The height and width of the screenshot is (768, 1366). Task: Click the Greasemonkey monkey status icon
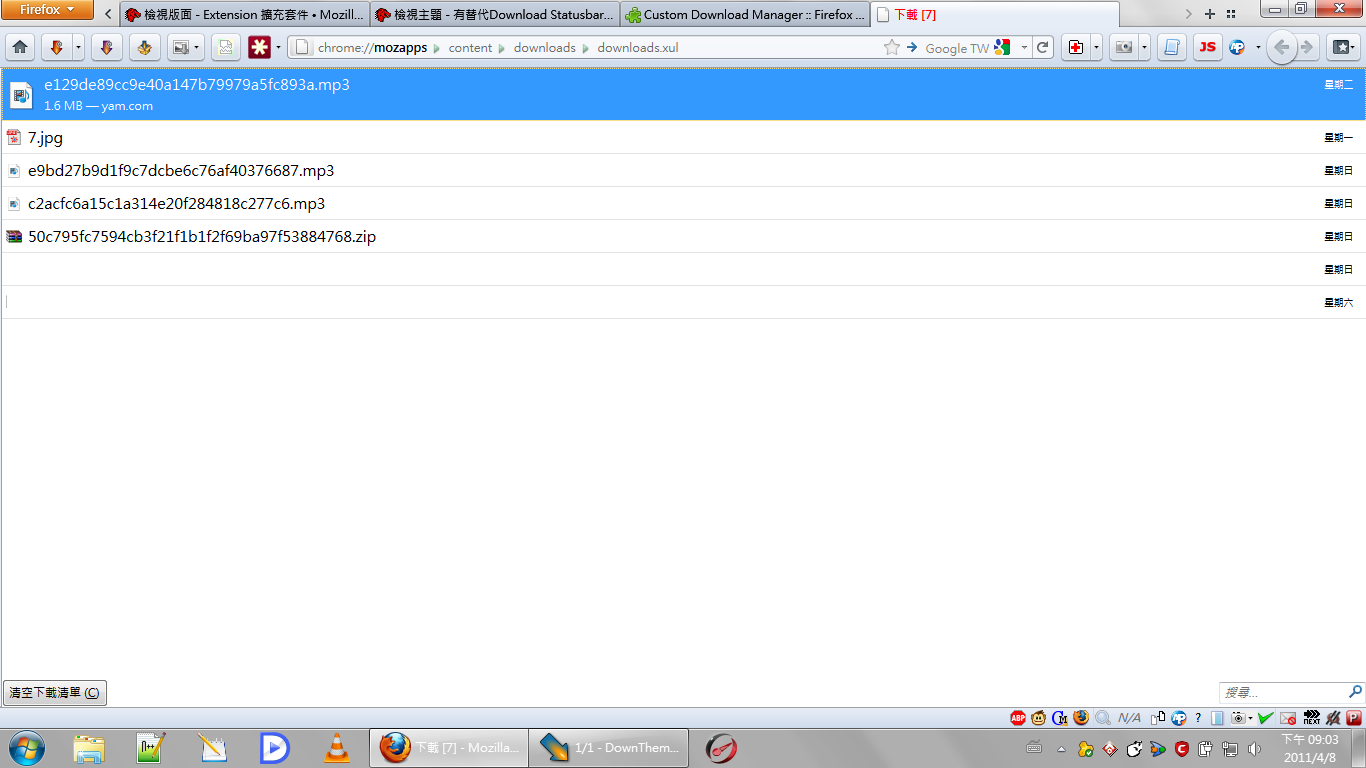tap(1039, 717)
